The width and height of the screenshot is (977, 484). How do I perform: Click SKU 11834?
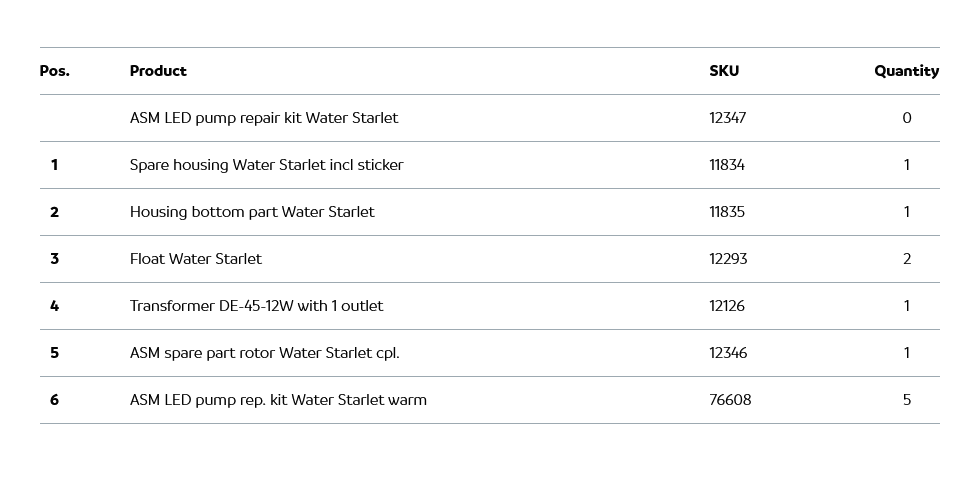[727, 165]
